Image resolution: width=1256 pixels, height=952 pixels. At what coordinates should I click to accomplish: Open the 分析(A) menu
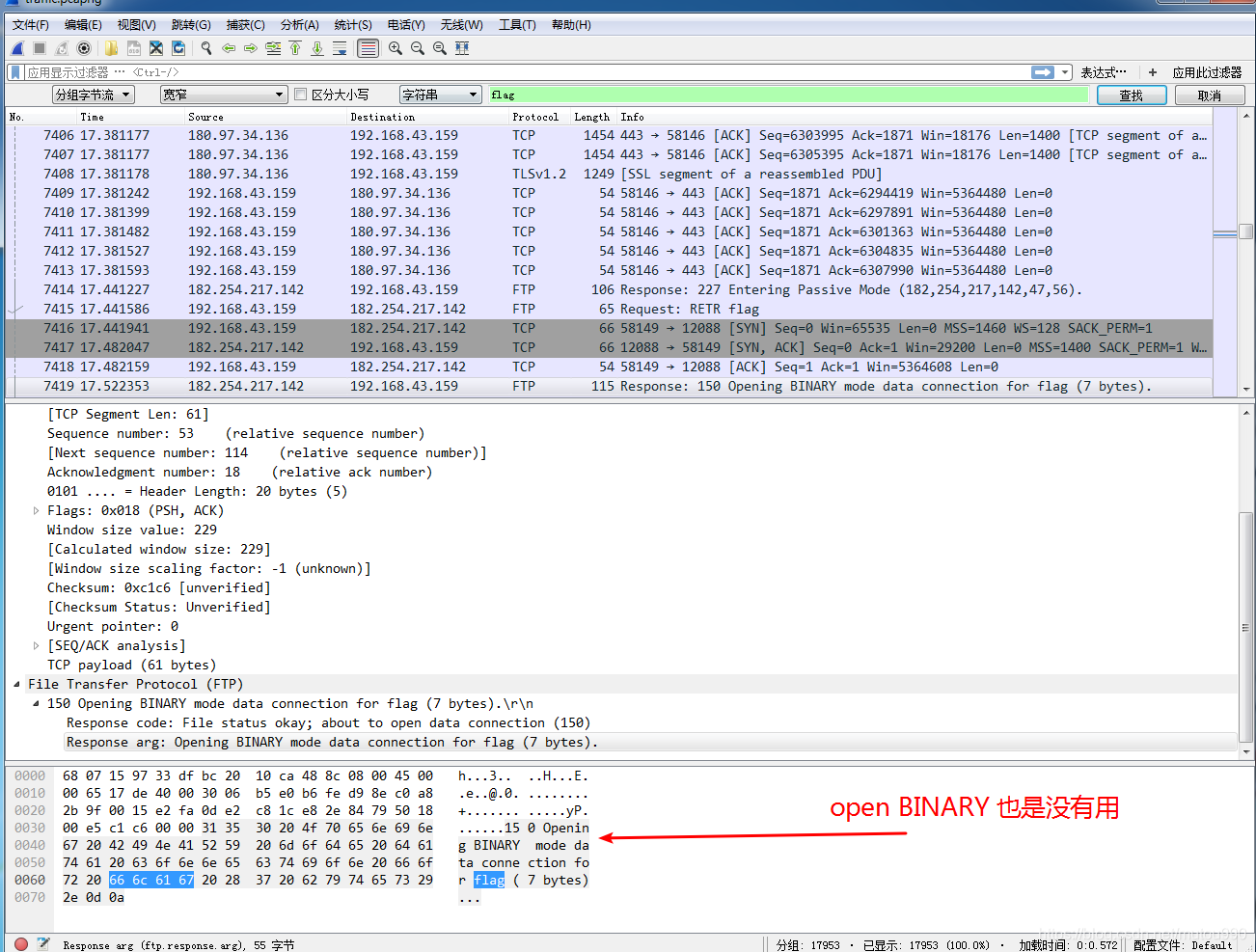(299, 25)
